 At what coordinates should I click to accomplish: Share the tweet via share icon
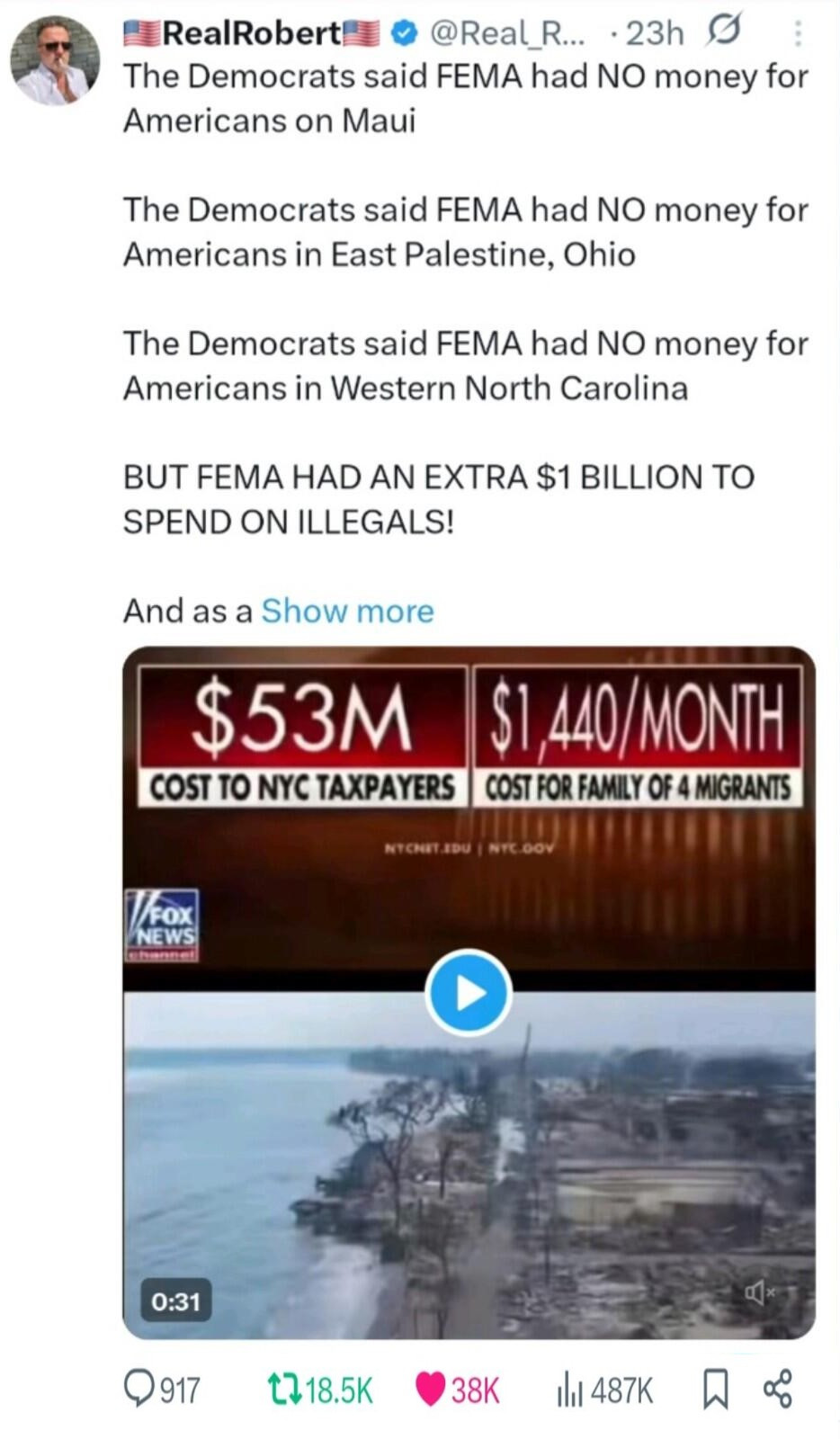[x=778, y=1389]
